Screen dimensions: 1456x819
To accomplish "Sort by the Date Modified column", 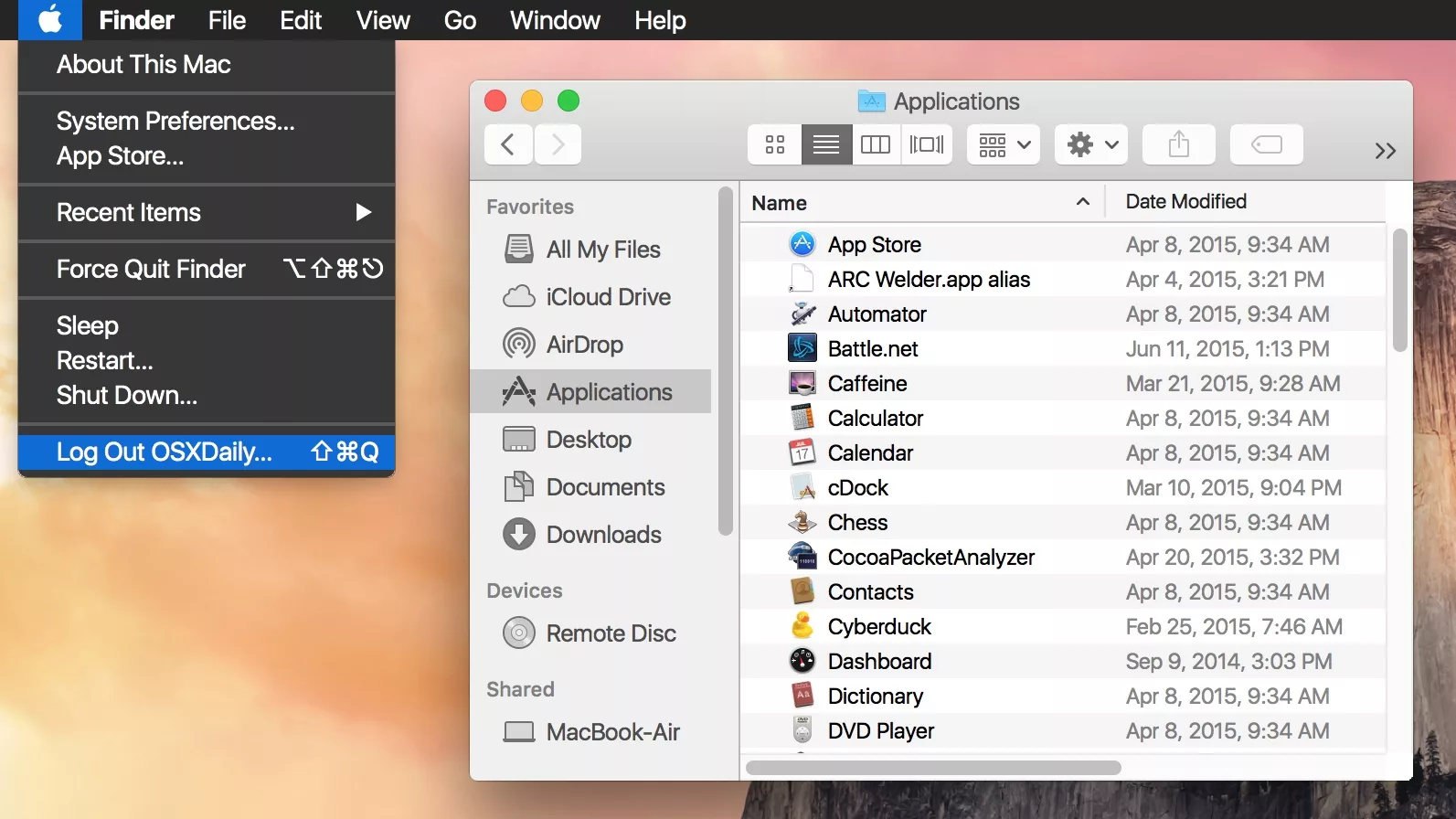I will point(1185,201).
